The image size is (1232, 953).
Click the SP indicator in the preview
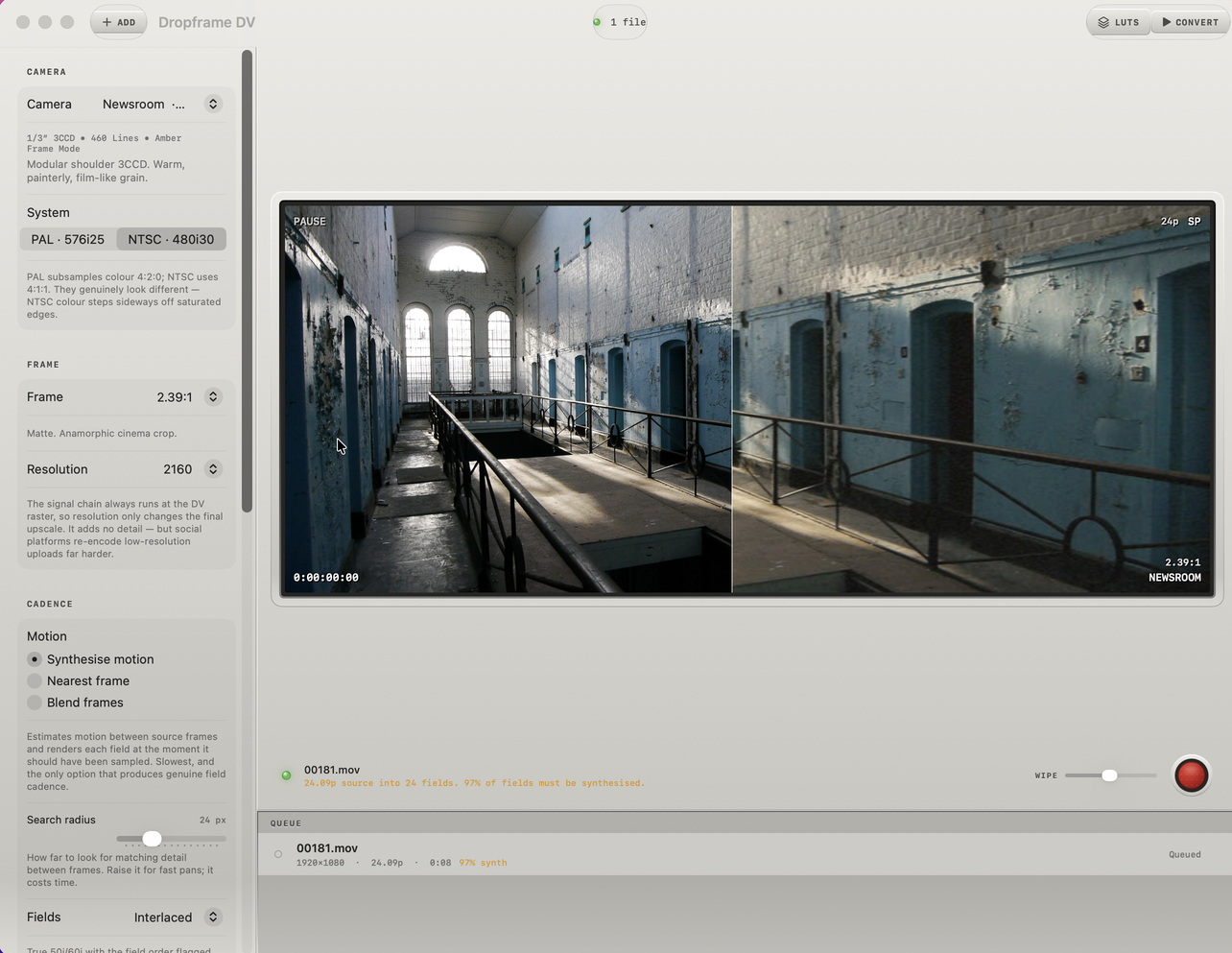1195,222
